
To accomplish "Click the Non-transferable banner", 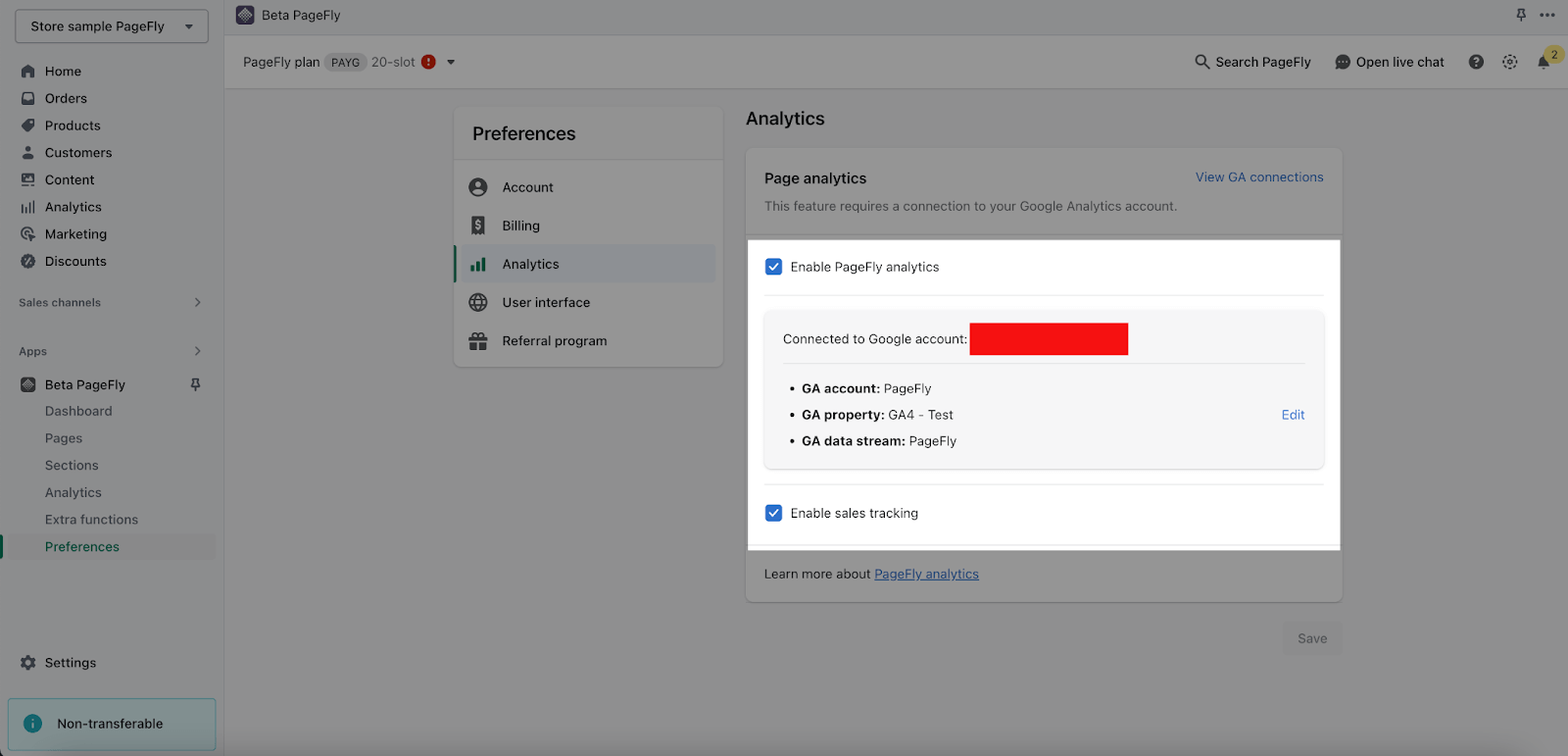I will (x=112, y=724).
